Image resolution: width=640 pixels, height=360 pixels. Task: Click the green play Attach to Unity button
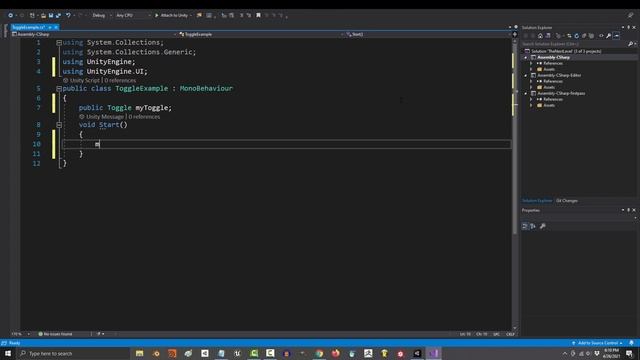pos(171,16)
